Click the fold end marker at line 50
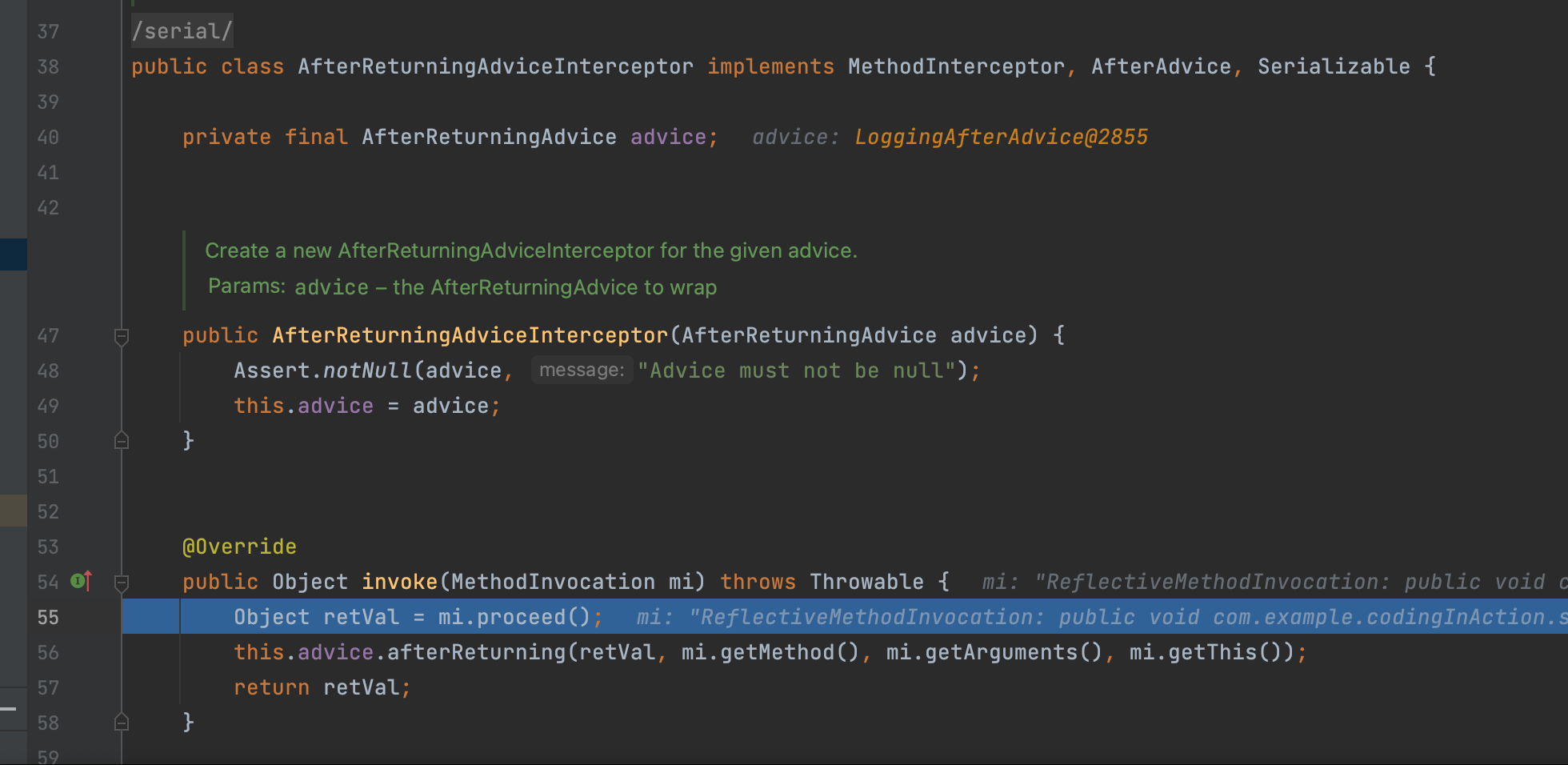This screenshot has width=1568, height=765. click(122, 441)
